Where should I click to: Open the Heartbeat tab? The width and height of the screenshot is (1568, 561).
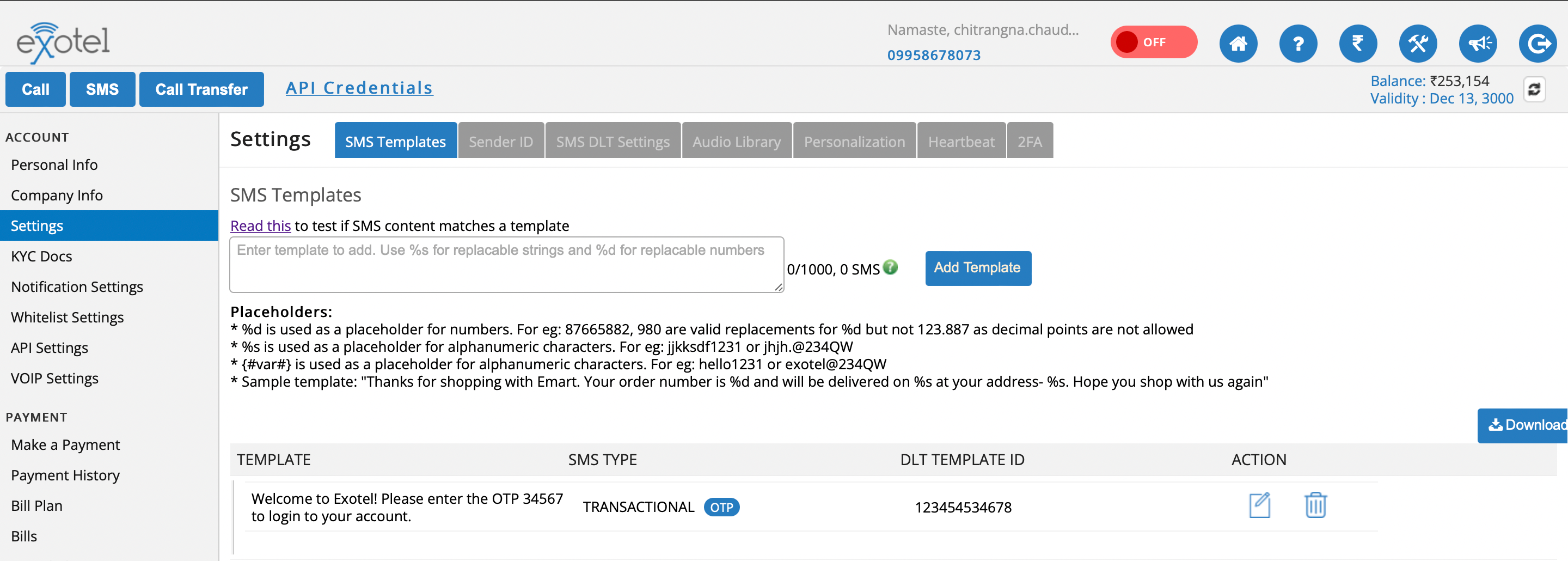(x=961, y=141)
